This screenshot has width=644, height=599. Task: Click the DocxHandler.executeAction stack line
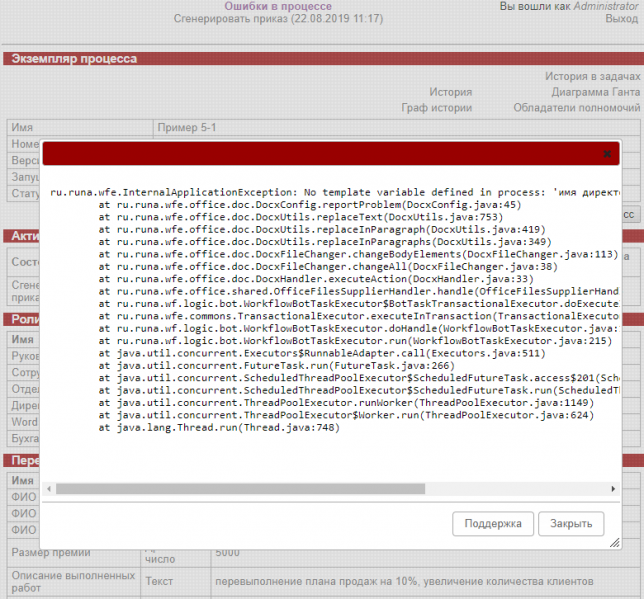coord(316,279)
